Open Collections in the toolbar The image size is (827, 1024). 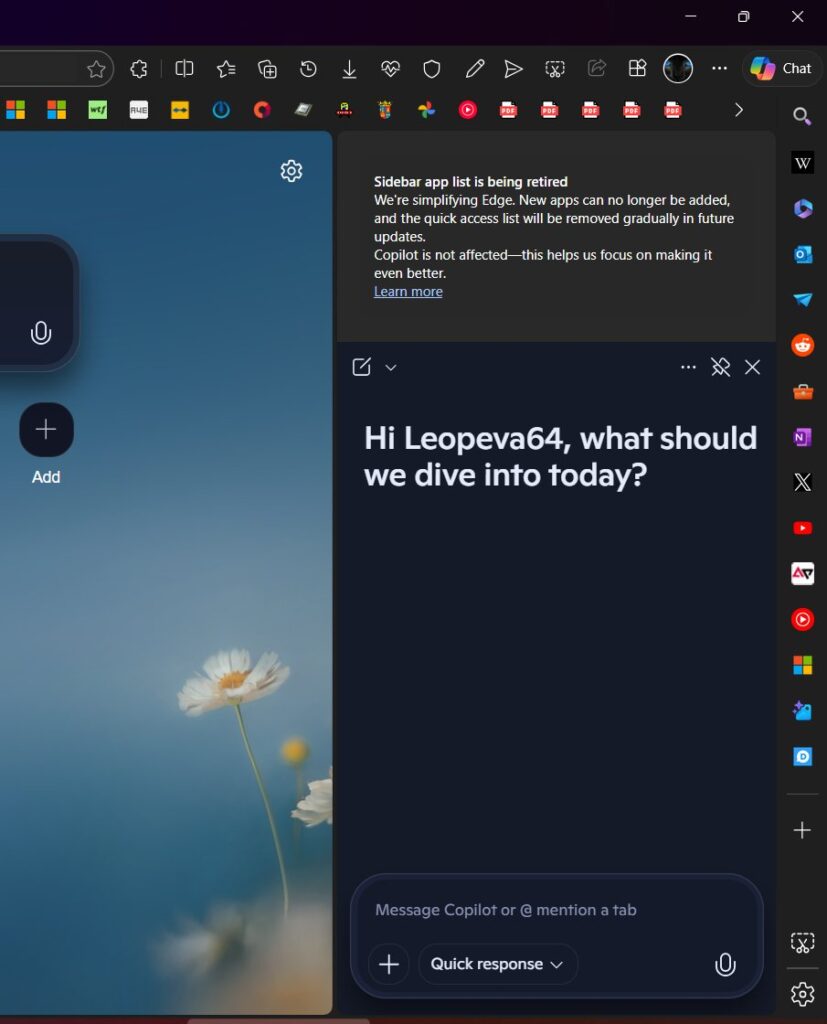(267, 68)
